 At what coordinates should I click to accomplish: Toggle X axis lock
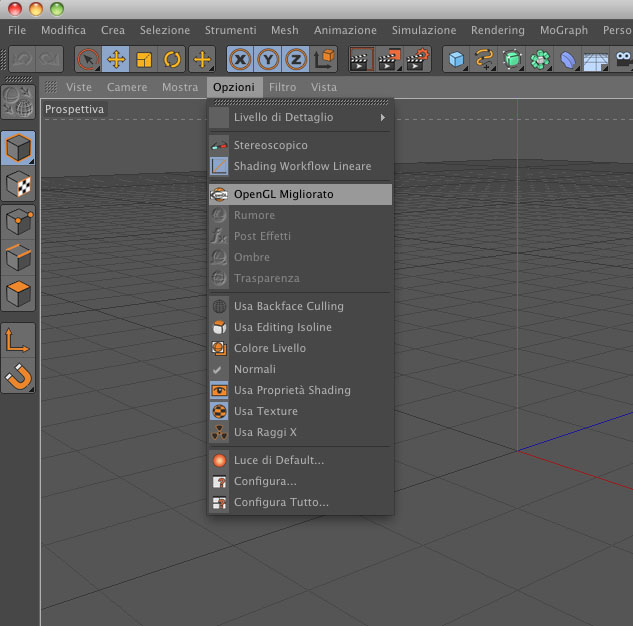tap(241, 59)
